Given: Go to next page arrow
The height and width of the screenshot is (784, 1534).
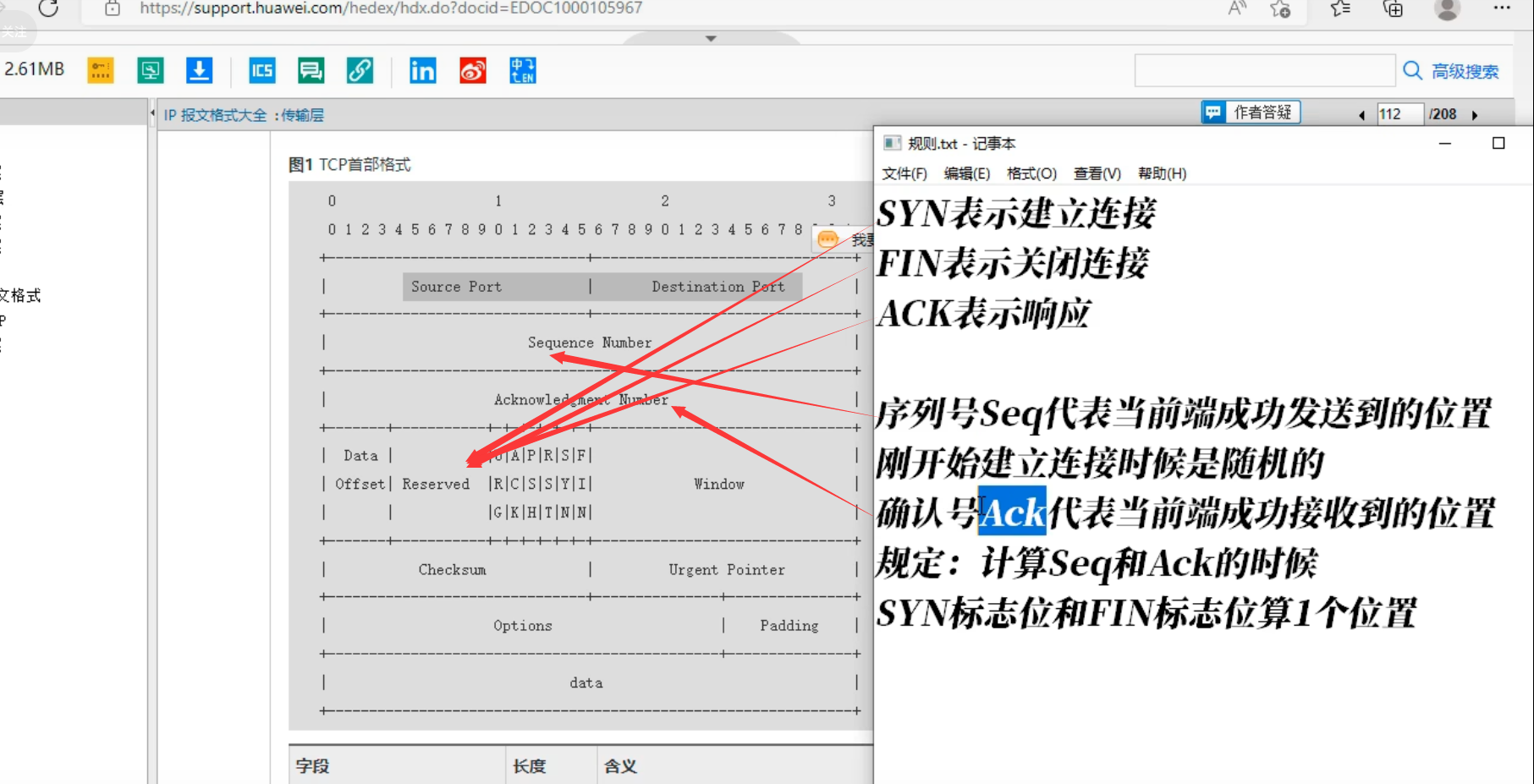Looking at the screenshot, I should [1475, 115].
